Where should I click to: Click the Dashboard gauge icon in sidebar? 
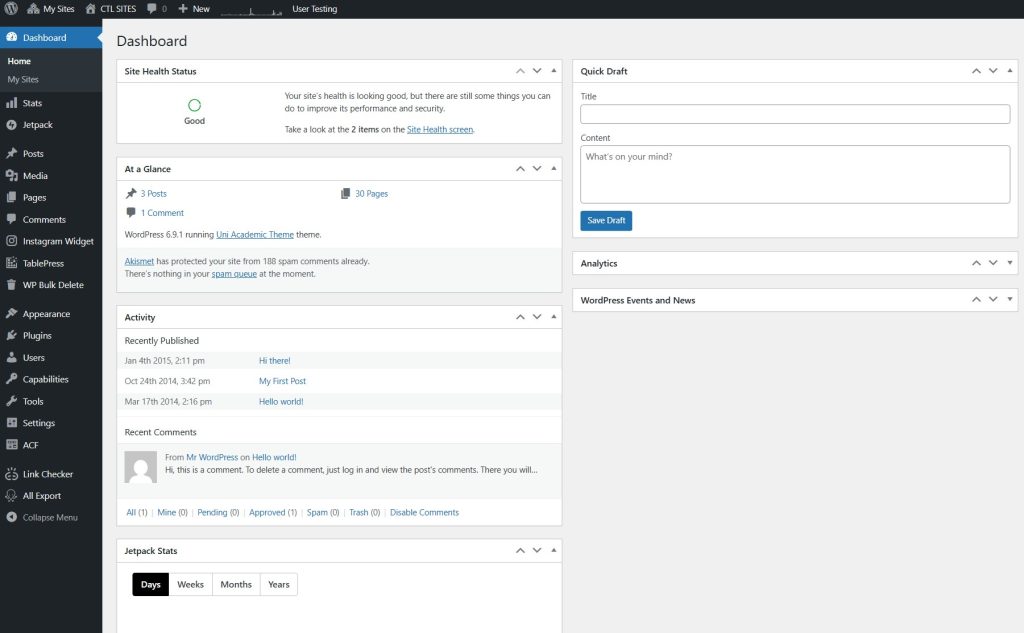click(12, 37)
